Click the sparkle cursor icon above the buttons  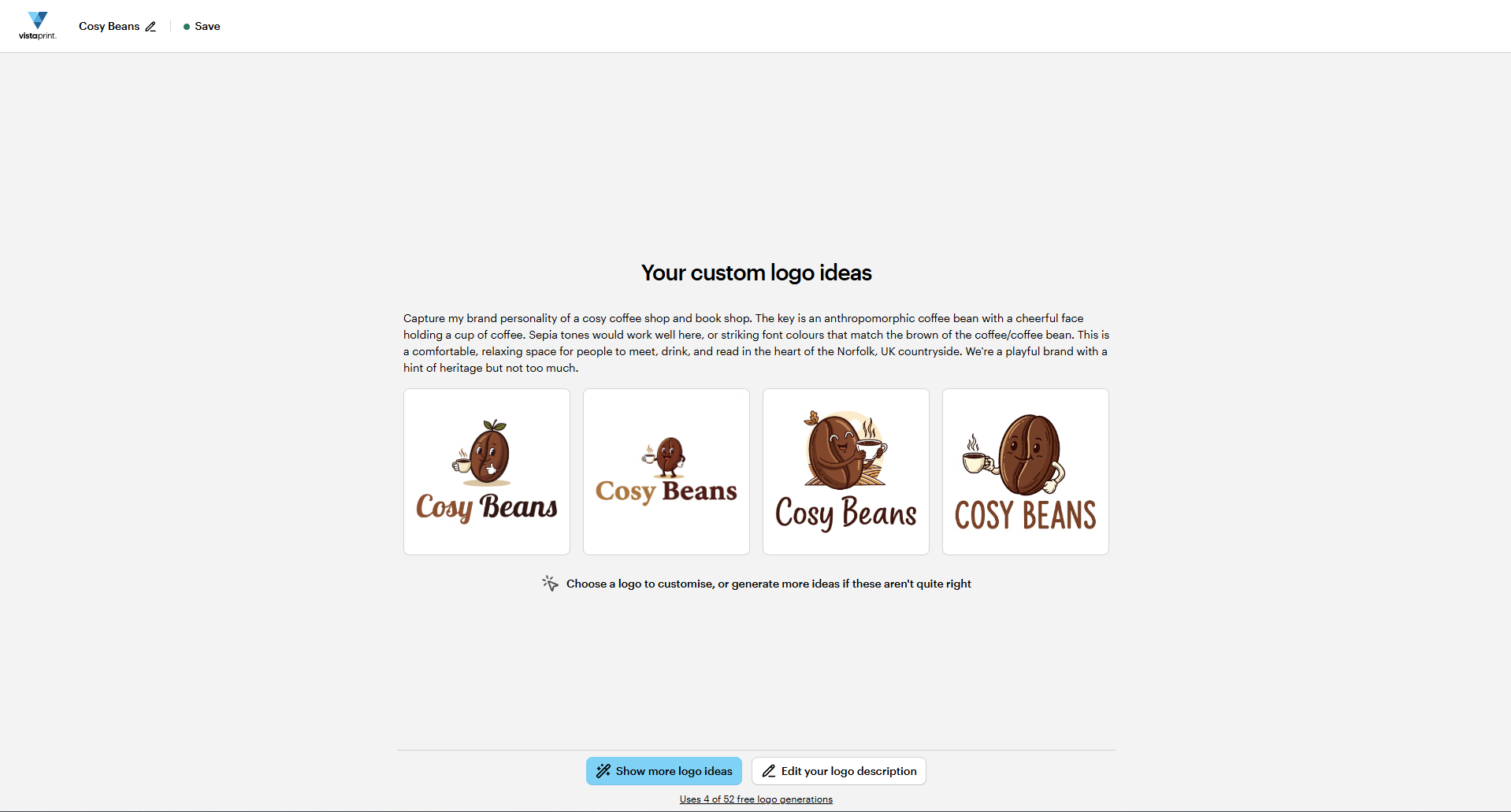550,583
